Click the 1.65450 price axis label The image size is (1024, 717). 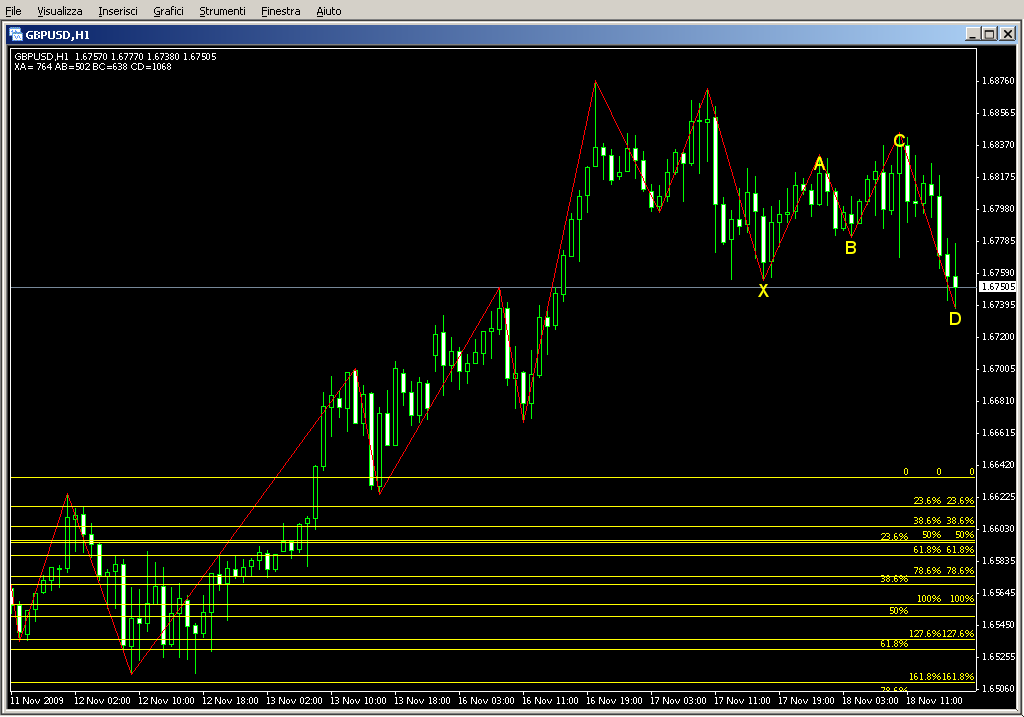(x=999, y=625)
